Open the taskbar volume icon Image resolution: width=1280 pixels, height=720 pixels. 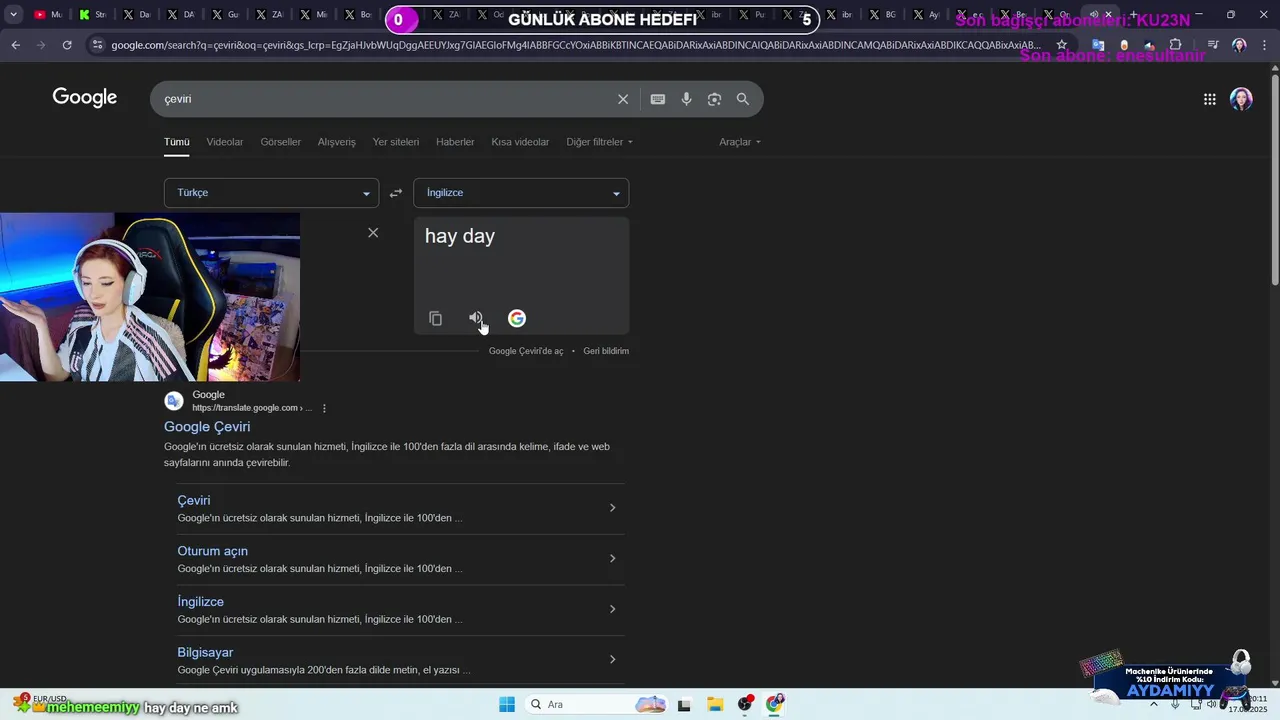point(1211,704)
